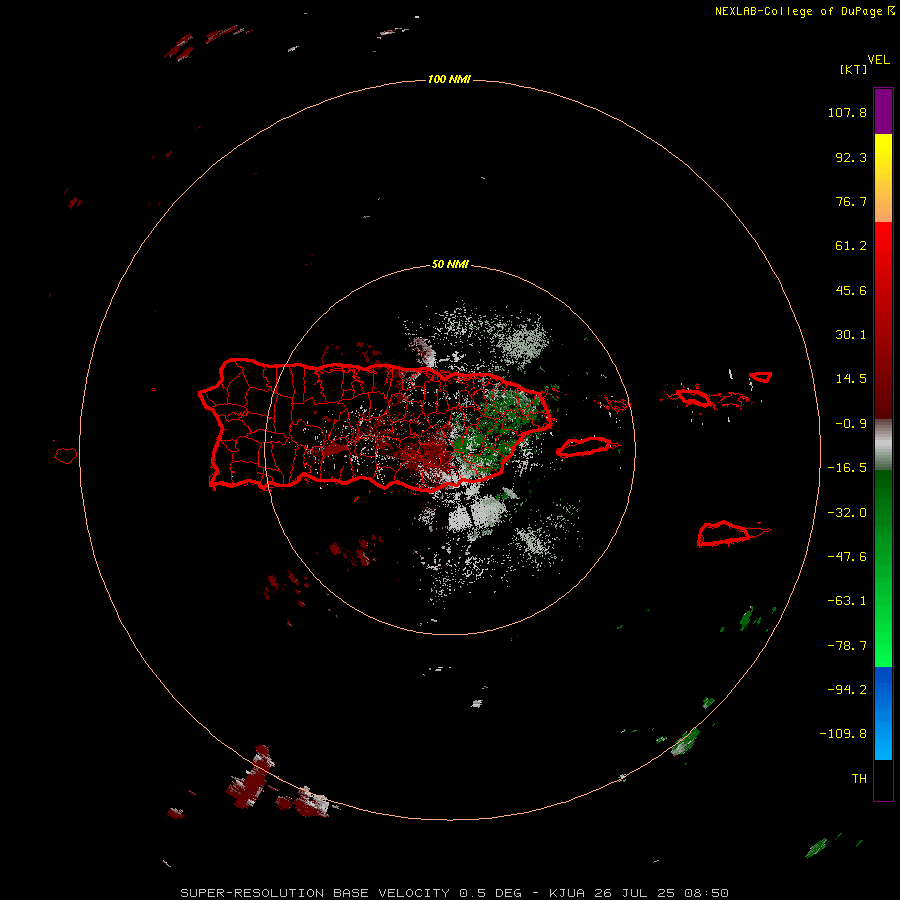The image size is (900, 900).
Task: Click the [KT] units label
Action: (x=854, y=69)
